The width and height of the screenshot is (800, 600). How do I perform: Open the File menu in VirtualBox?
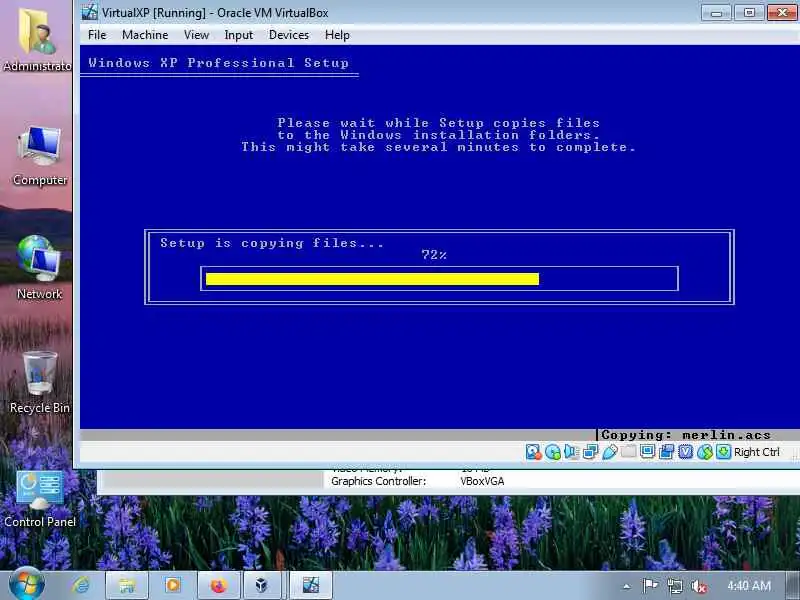(x=97, y=35)
